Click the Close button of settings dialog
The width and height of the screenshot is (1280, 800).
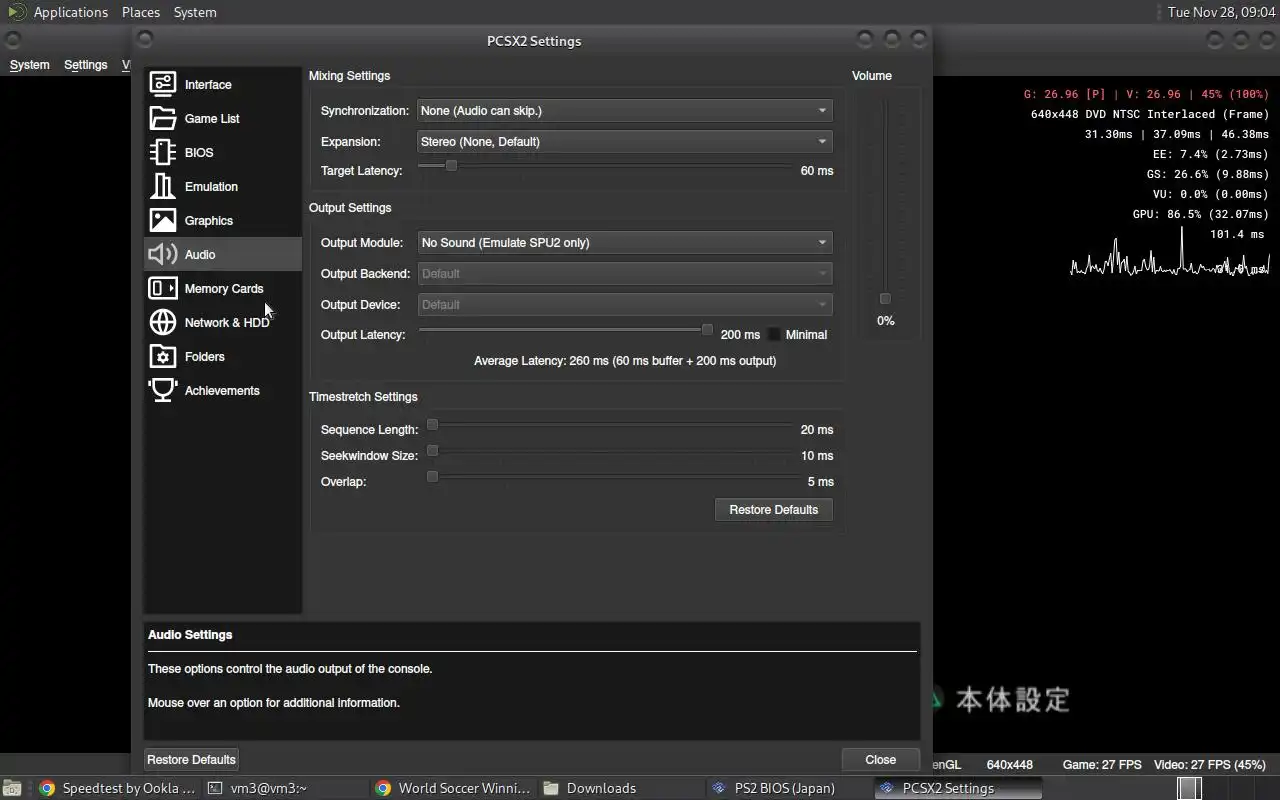tap(880, 759)
